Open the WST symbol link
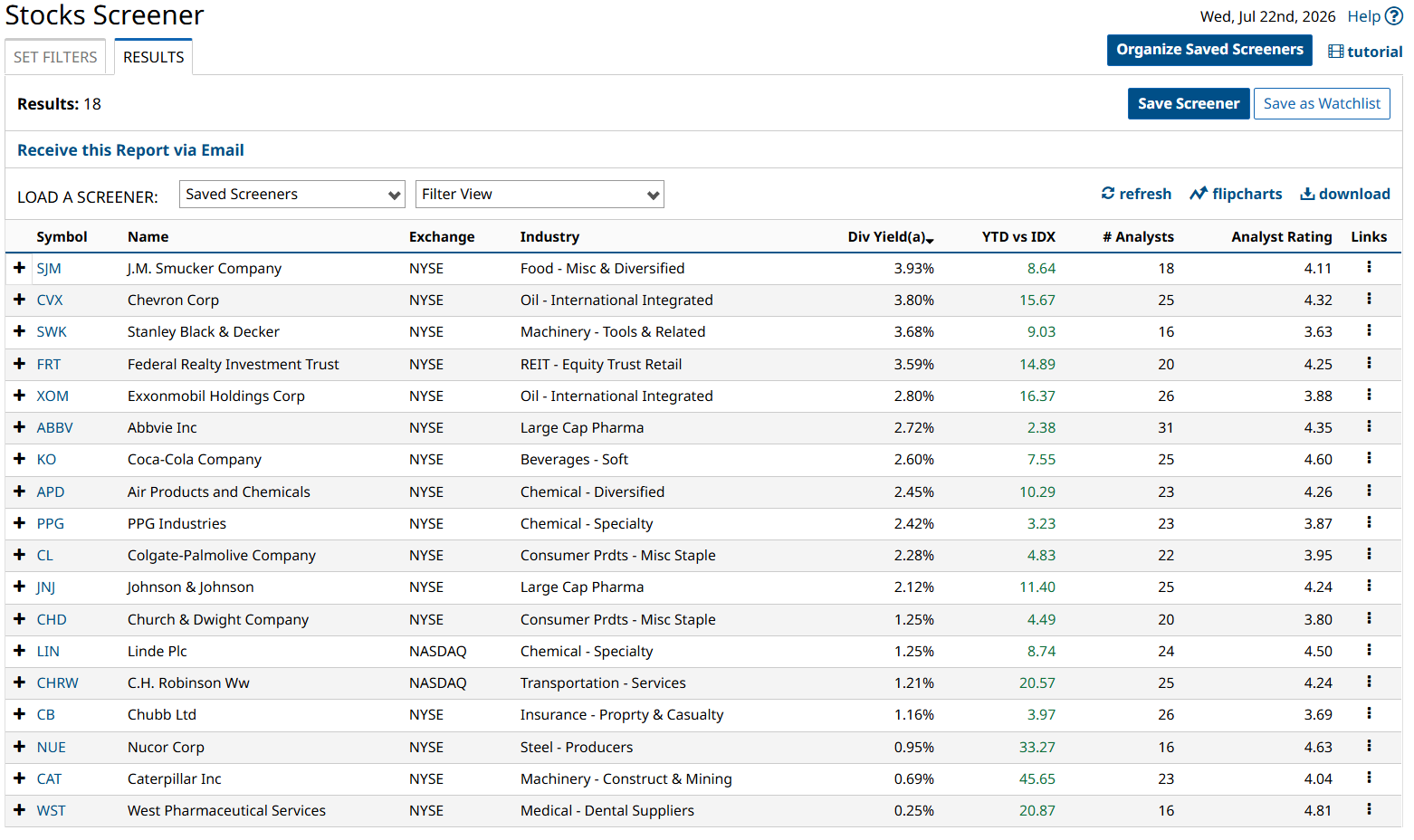The height and width of the screenshot is (840, 1414). (x=51, y=811)
